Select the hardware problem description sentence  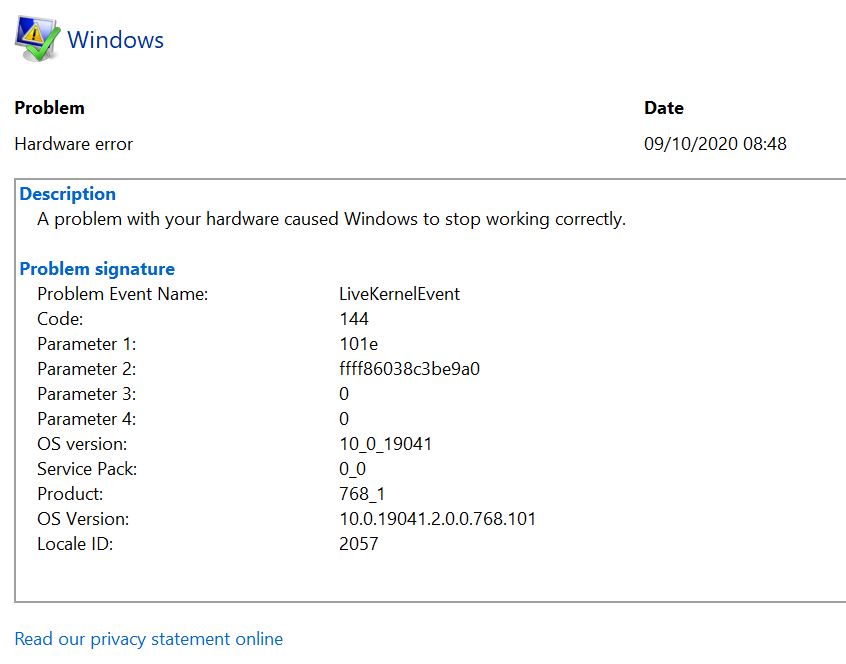pos(331,219)
